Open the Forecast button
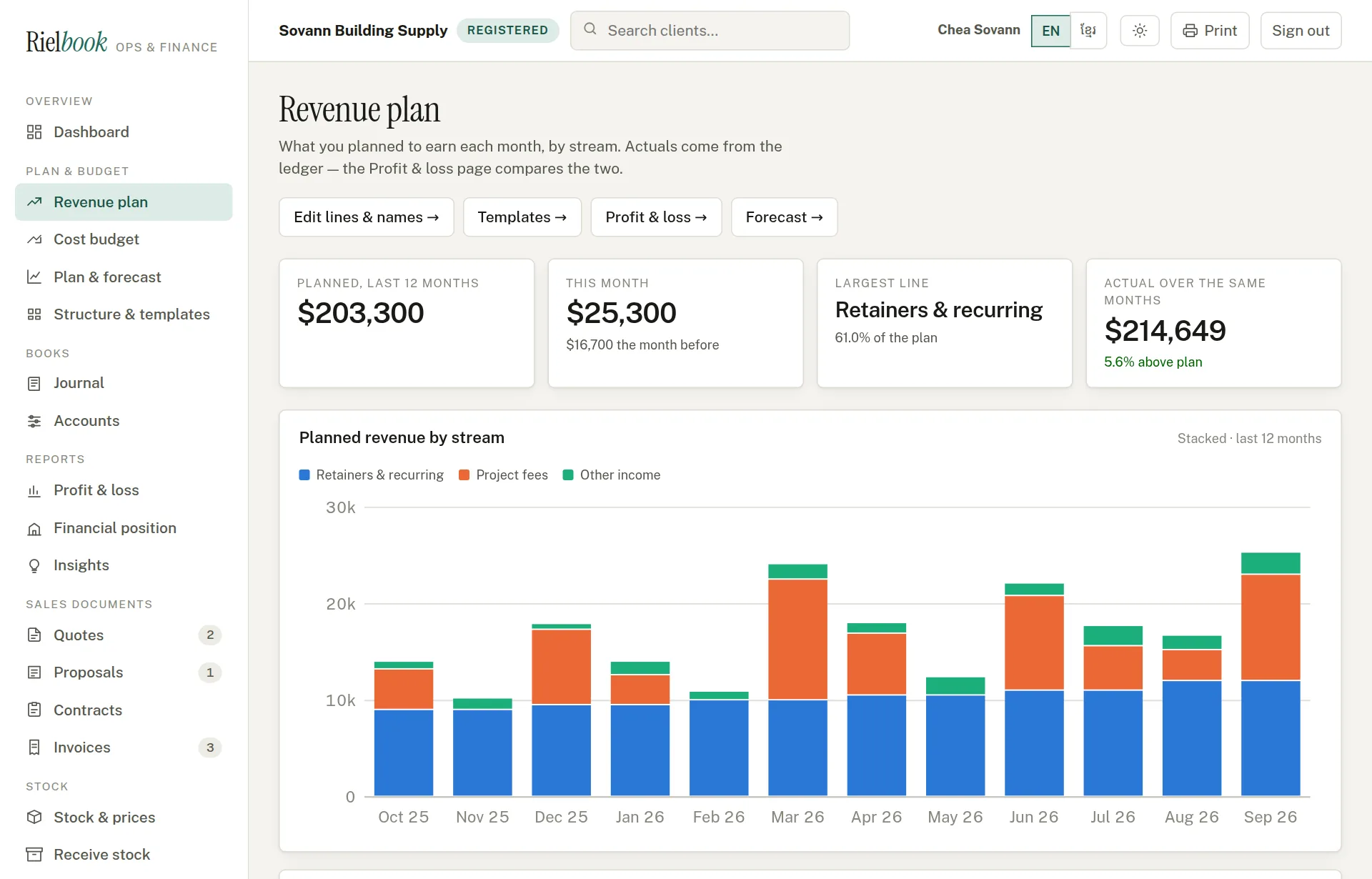This screenshot has height=879, width=1372. point(784,217)
